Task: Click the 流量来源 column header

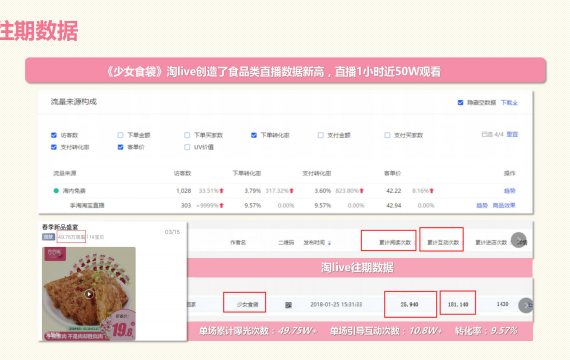Action: point(65,173)
